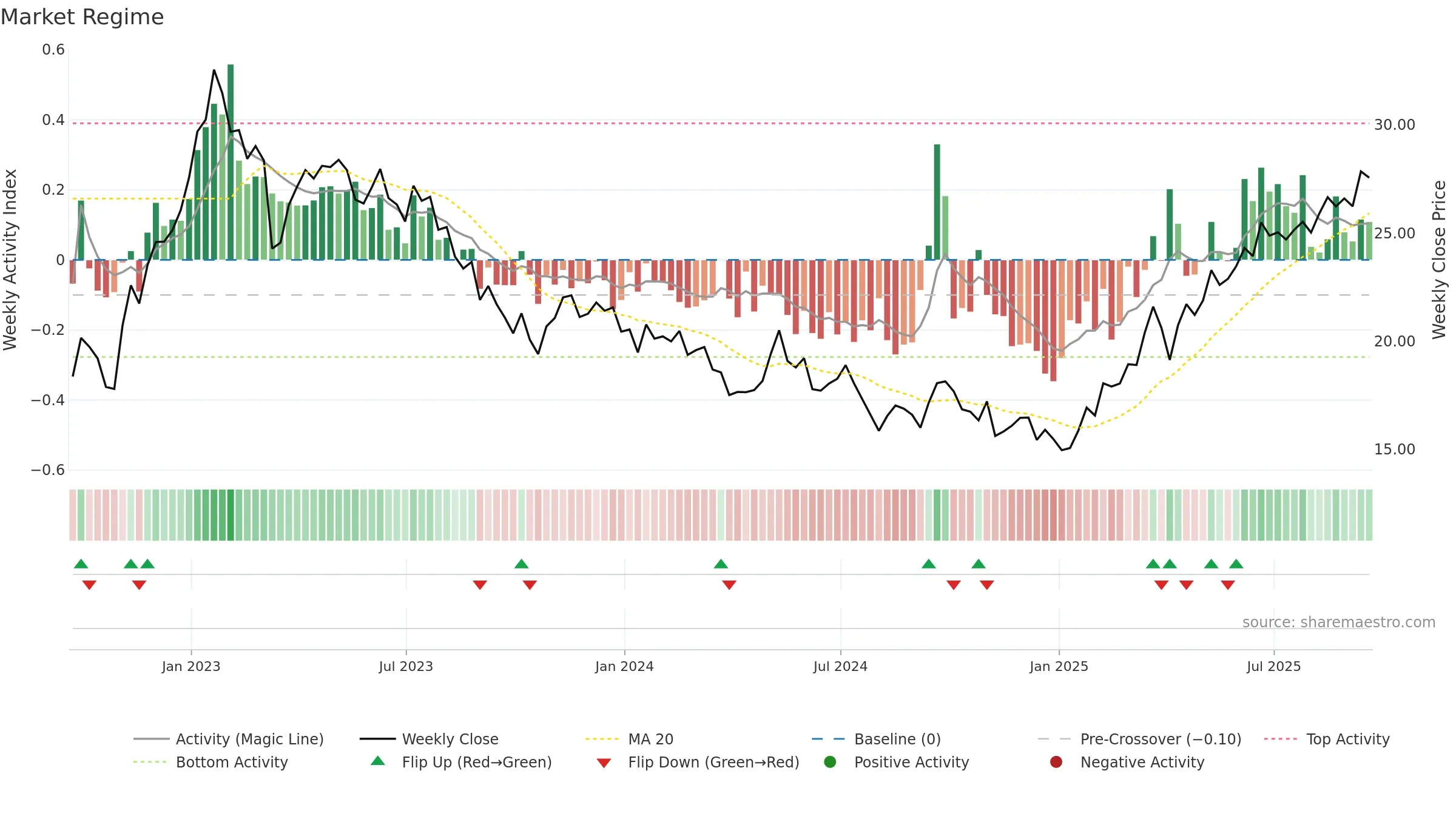The height and width of the screenshot is (819, 1456).
Task: Click the Jul 2023 axis label
Action: 406,666
